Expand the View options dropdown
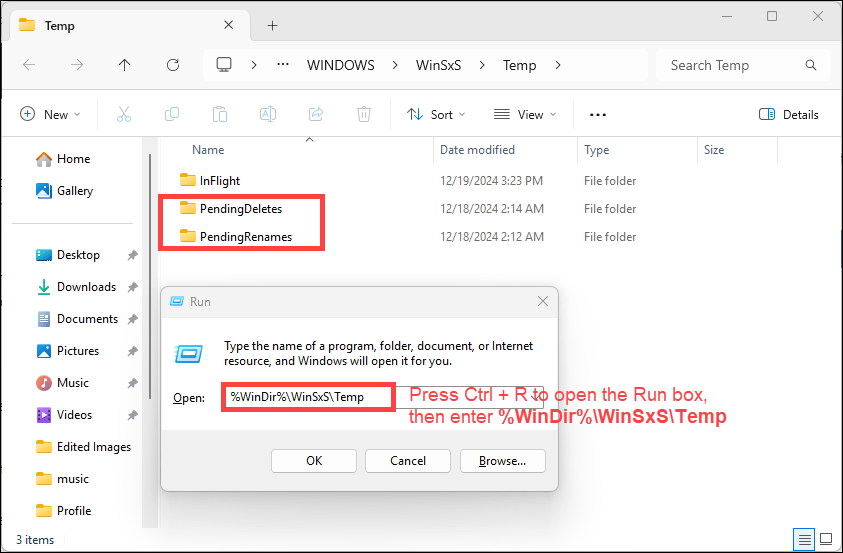 pos(525,115)
